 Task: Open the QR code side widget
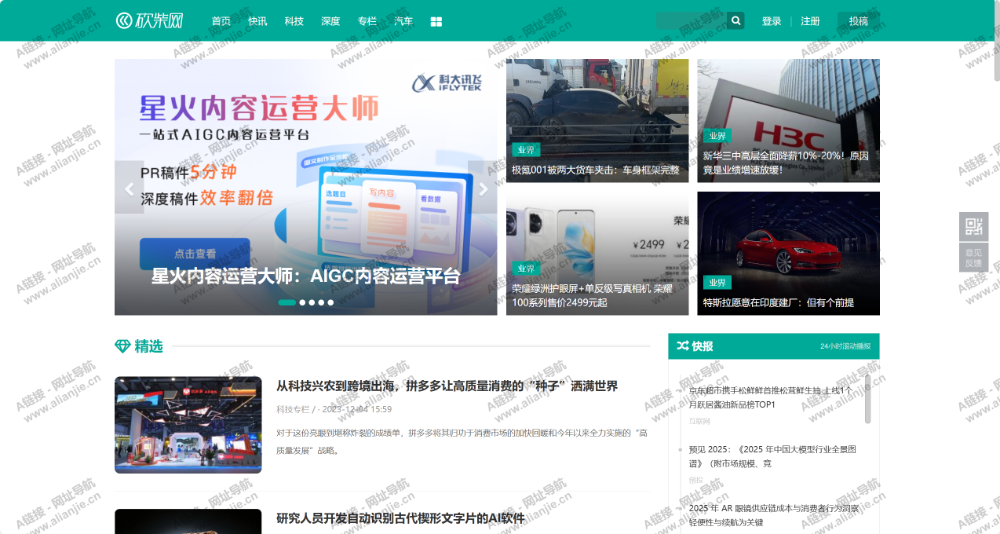973,226
